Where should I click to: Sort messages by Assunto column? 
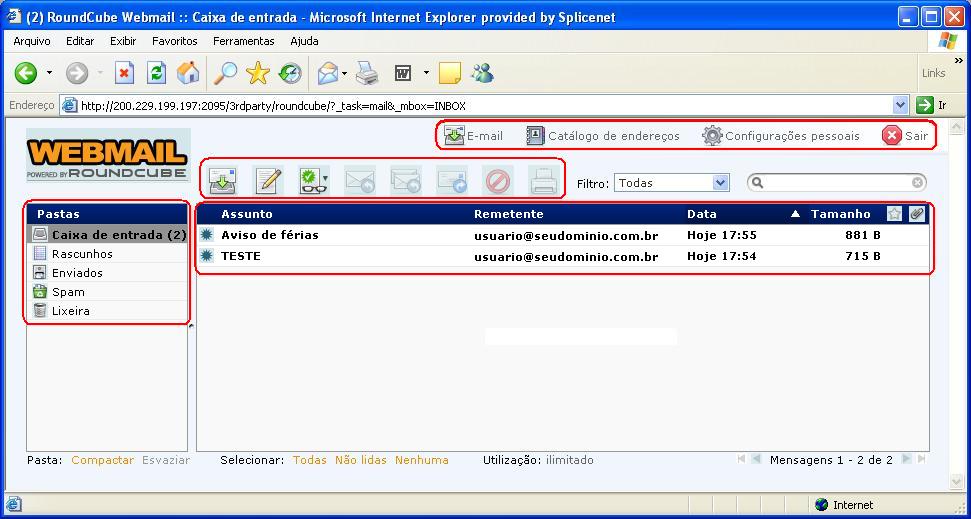click(246, 214)
